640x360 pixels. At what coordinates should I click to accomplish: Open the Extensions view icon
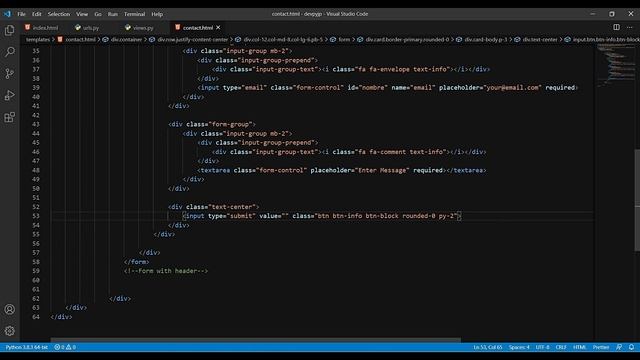click(9, 118)
